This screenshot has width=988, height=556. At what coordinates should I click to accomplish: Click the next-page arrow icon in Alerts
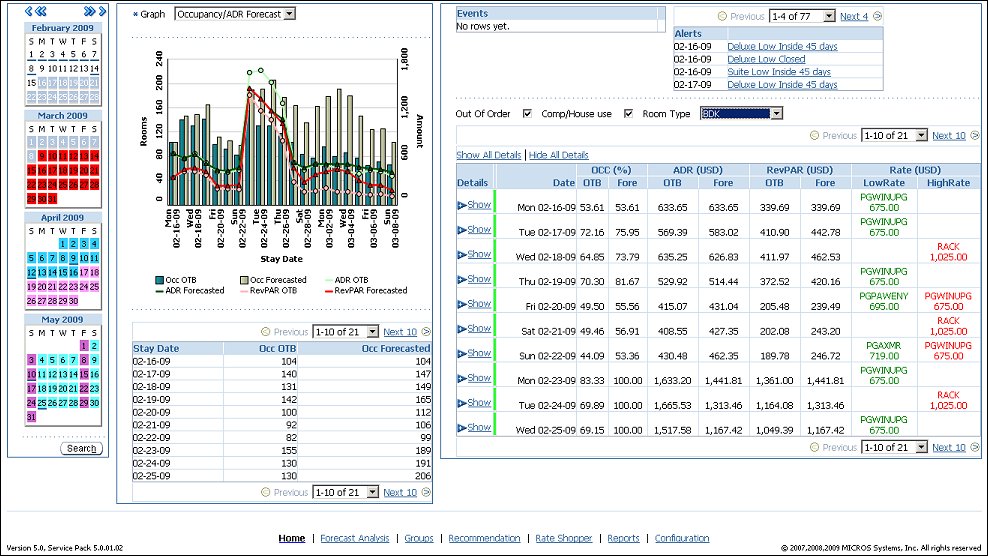pos(876,17)
